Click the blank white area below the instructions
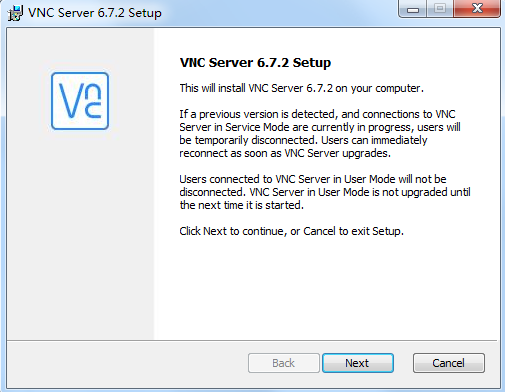This screenshot has width=505, height=392. 327,287
